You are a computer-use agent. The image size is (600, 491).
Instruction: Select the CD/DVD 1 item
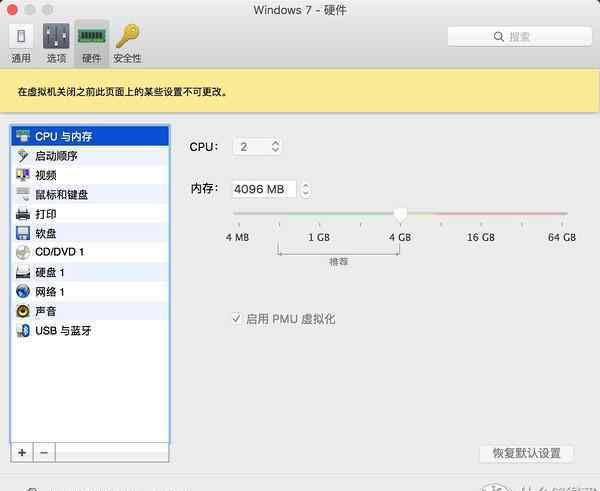pos(90,252)
